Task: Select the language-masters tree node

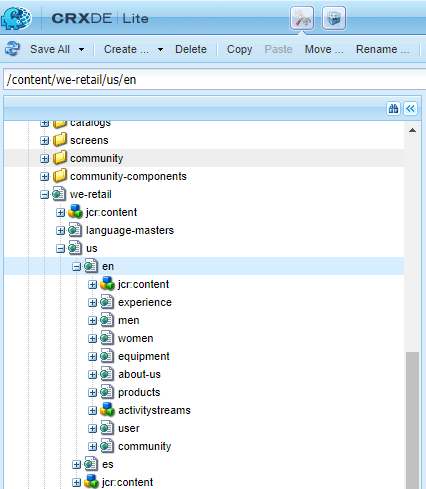Action: click(x=130, y=230)
